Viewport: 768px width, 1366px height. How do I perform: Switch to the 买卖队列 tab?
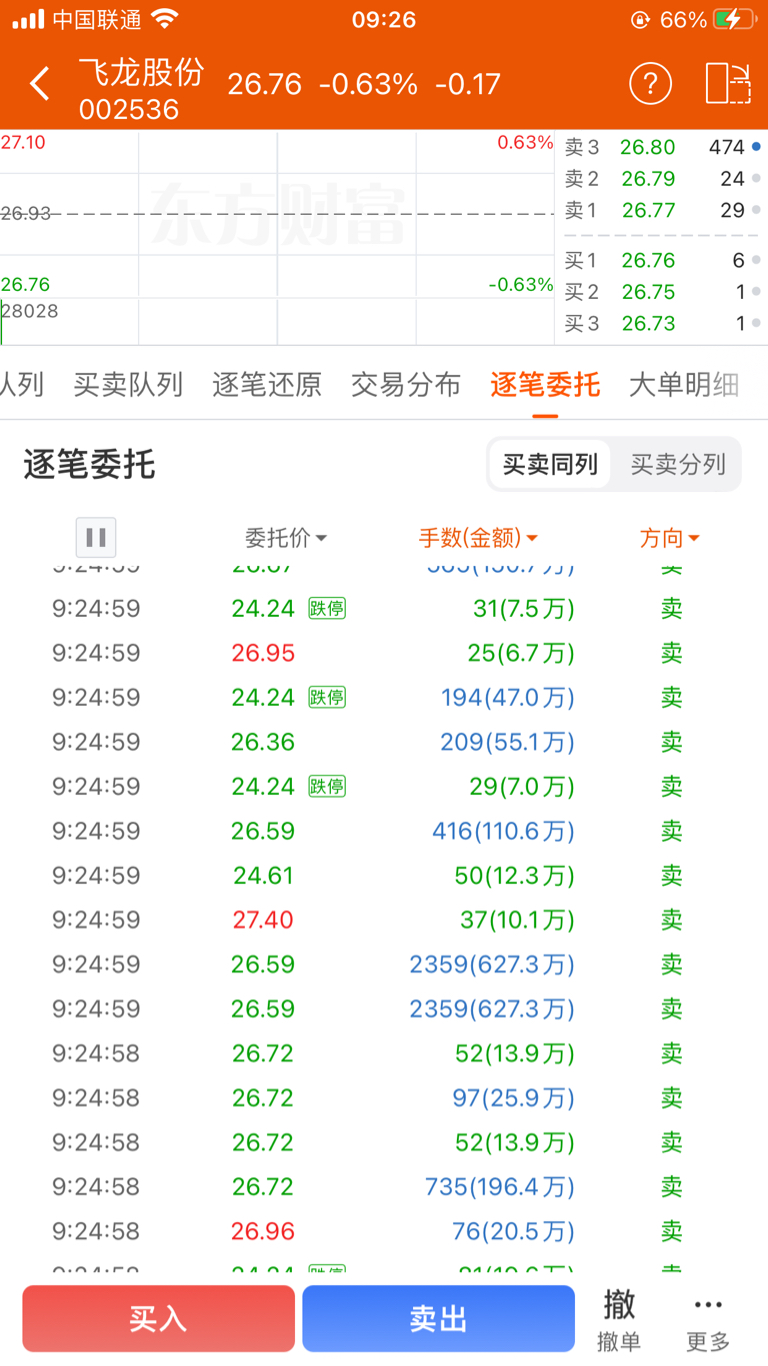point(128,384)
